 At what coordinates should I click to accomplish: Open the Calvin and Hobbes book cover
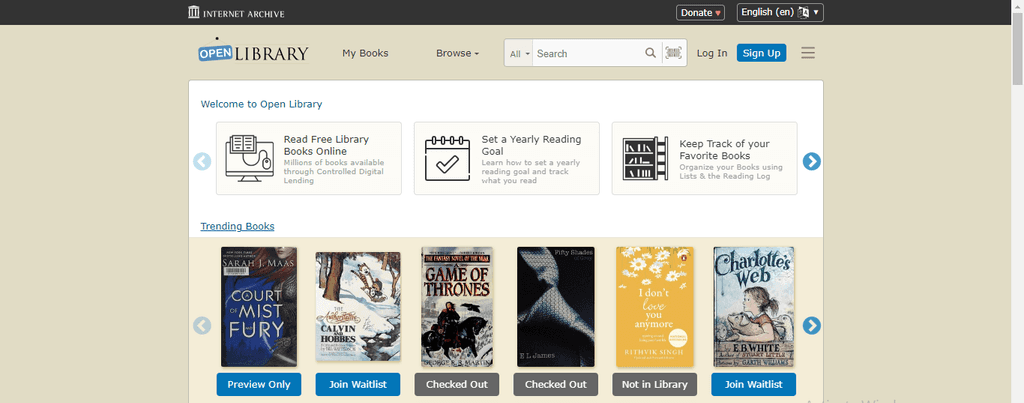(x=358, y=307)
